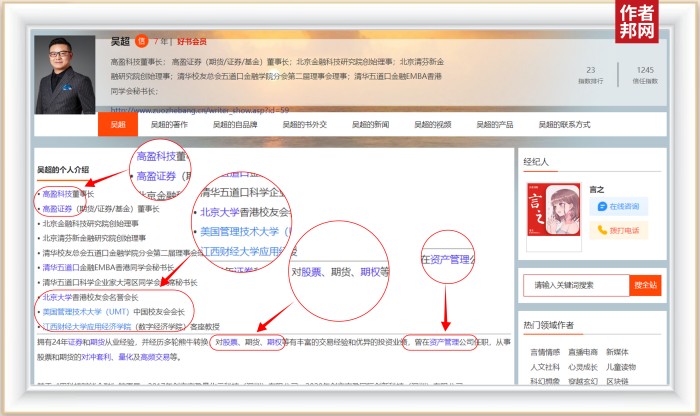Click the 江西财经大学应用经济学院 link
Screen dimensions: 700x416
tap(85, 326)
